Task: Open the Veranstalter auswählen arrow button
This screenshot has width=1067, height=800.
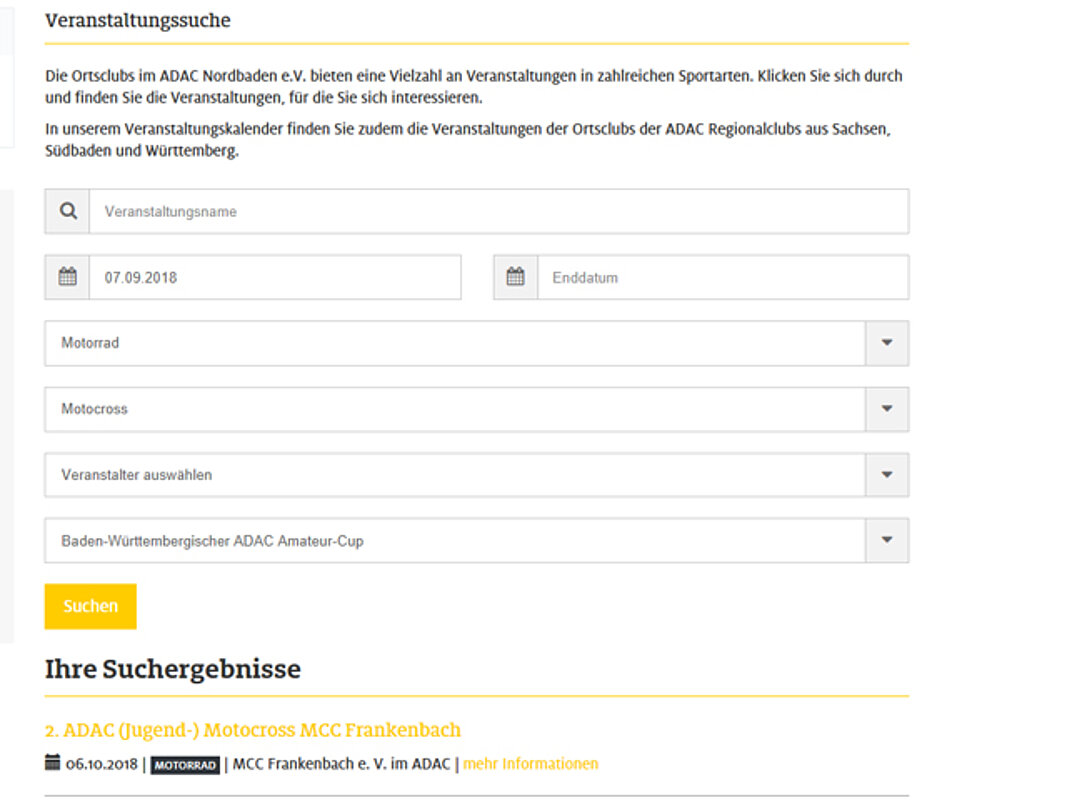Action: (887, 475)
